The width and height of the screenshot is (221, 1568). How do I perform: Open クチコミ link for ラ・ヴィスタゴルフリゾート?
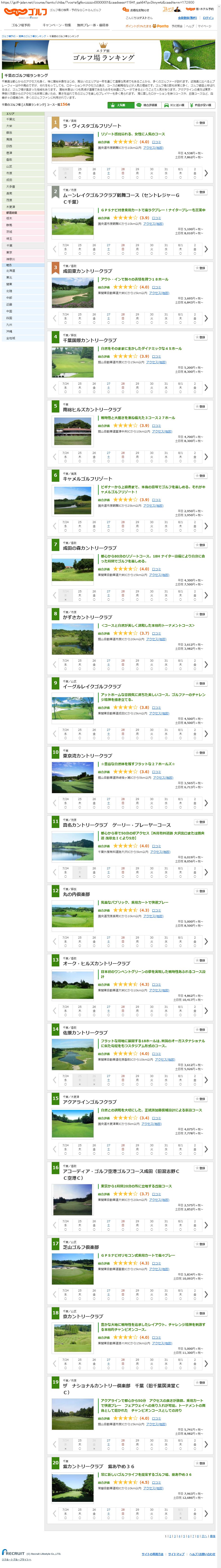[156, 142]
